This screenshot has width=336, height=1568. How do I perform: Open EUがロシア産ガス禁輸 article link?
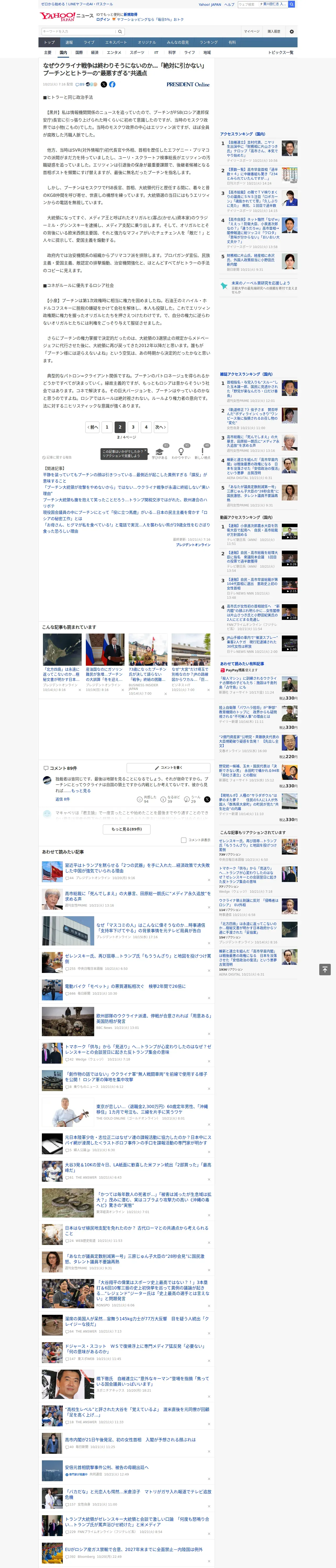click(133, 1550)
